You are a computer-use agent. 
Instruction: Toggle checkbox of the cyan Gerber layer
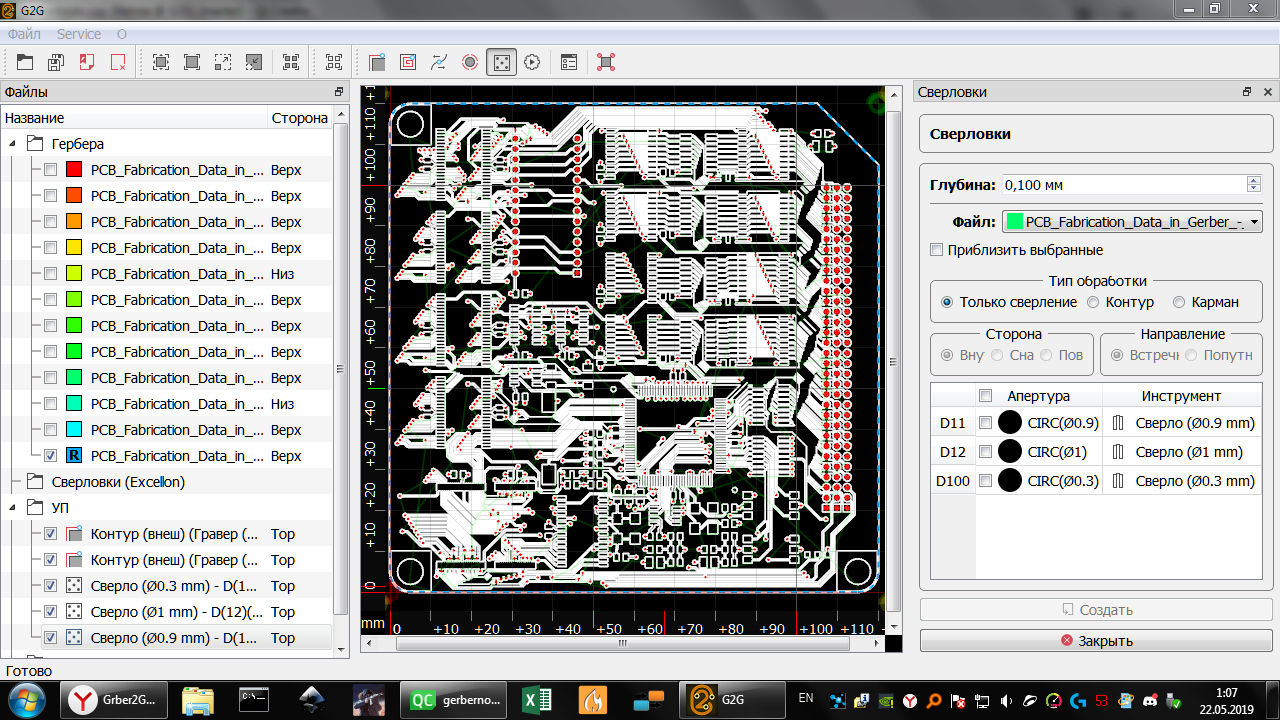pyautogui.click(x=50, y=430)
